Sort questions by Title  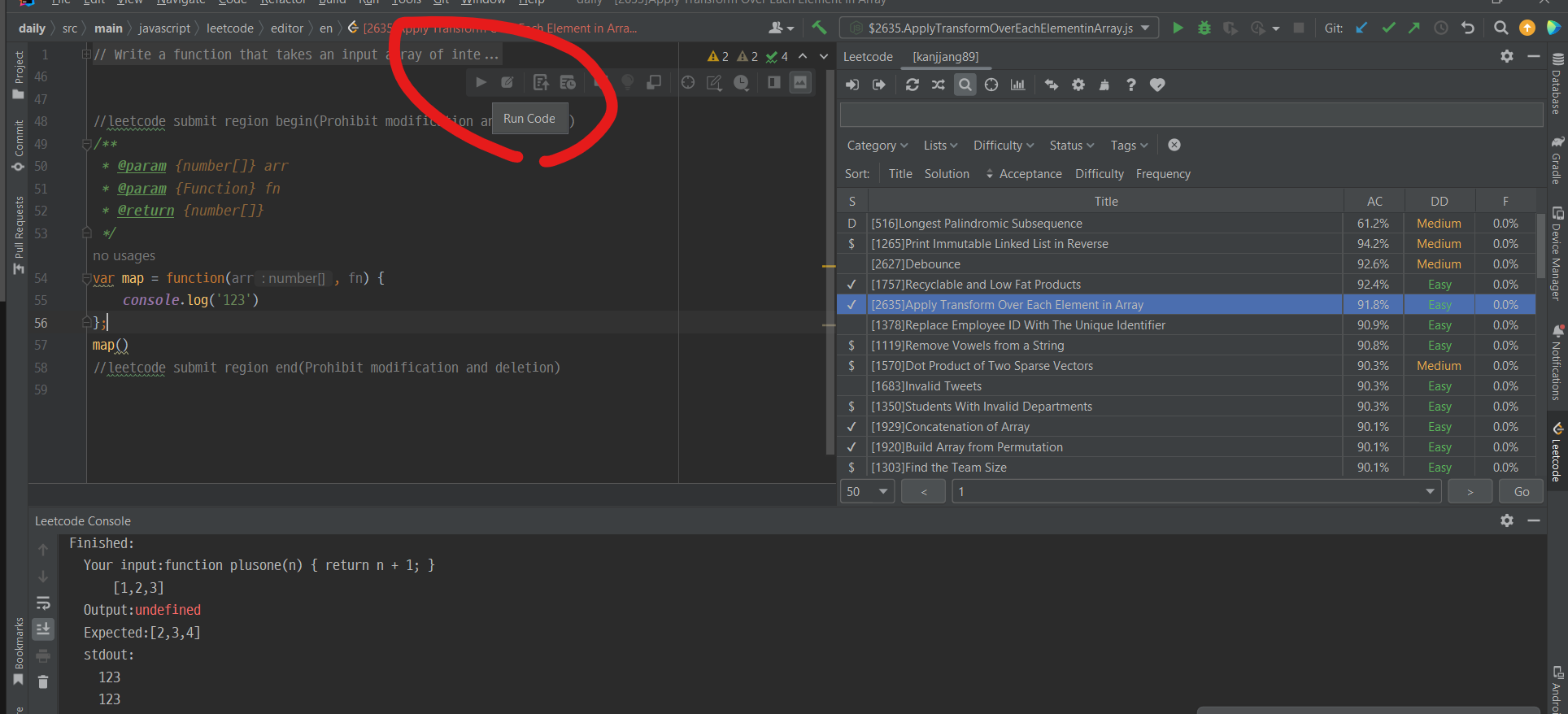(x=900, y=174)
